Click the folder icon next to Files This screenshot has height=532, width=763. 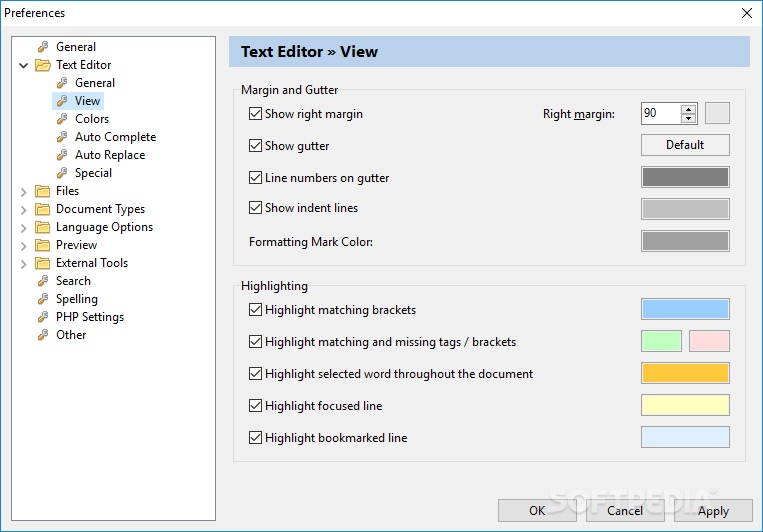42,191
